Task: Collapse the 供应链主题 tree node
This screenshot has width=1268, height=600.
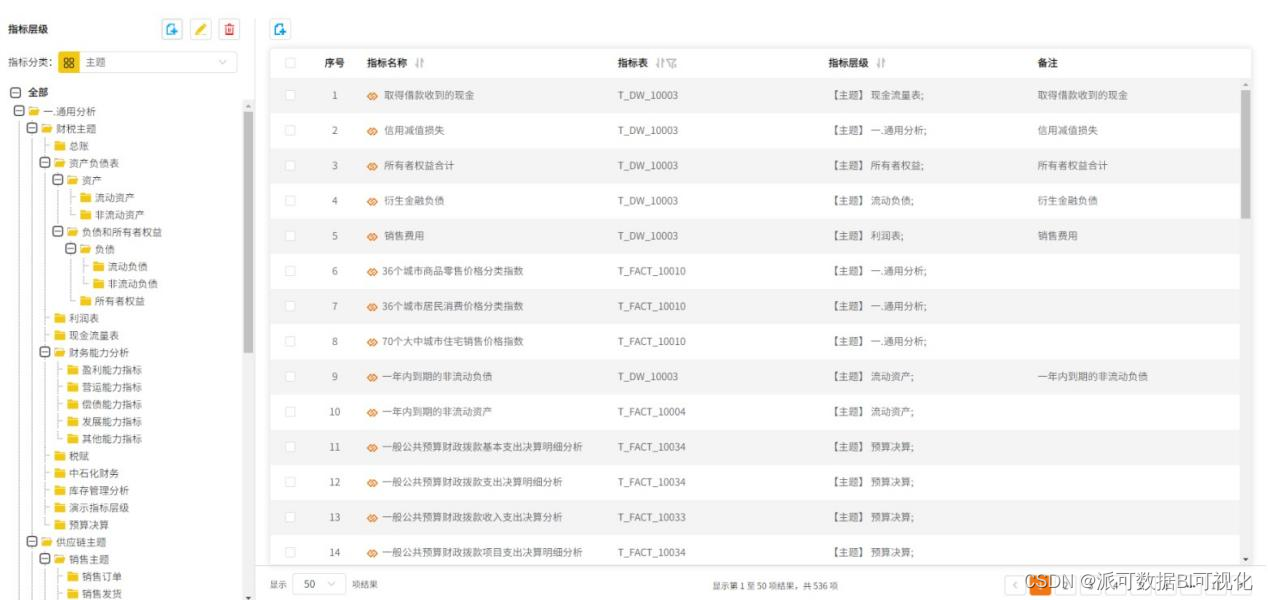Action: pyautogui.click(x=32, y=542)
